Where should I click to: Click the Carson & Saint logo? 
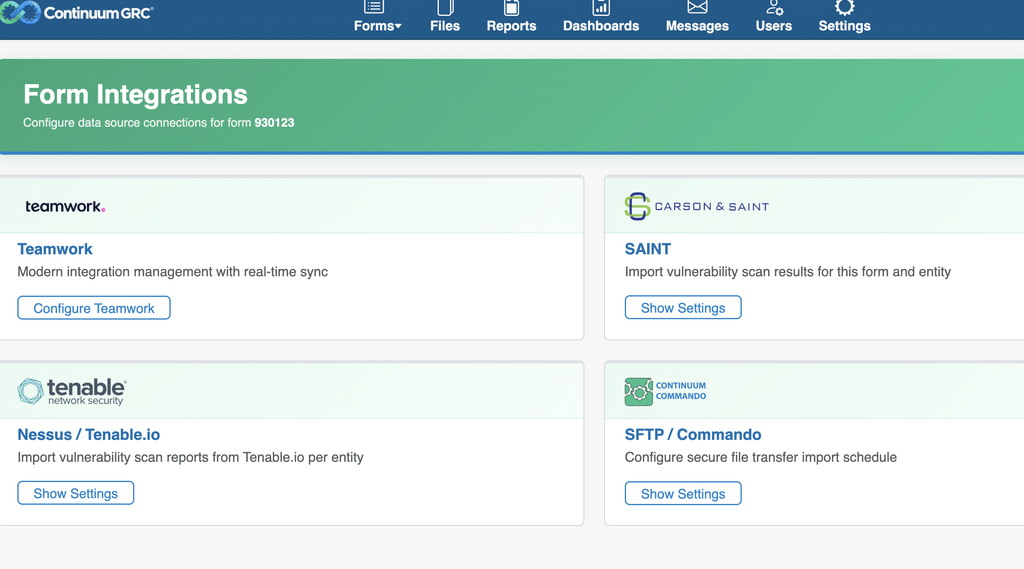[697, 206]
